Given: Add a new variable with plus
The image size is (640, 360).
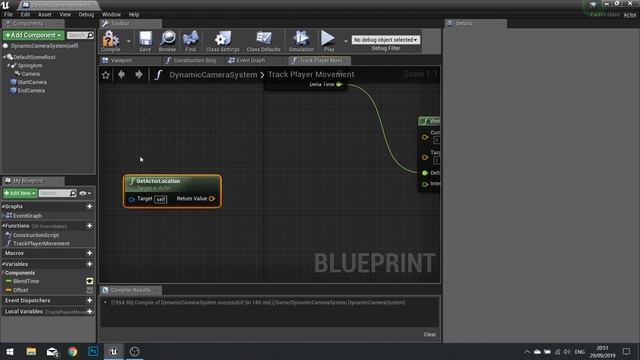Looking at the screenshot, I should pos(89,264).
